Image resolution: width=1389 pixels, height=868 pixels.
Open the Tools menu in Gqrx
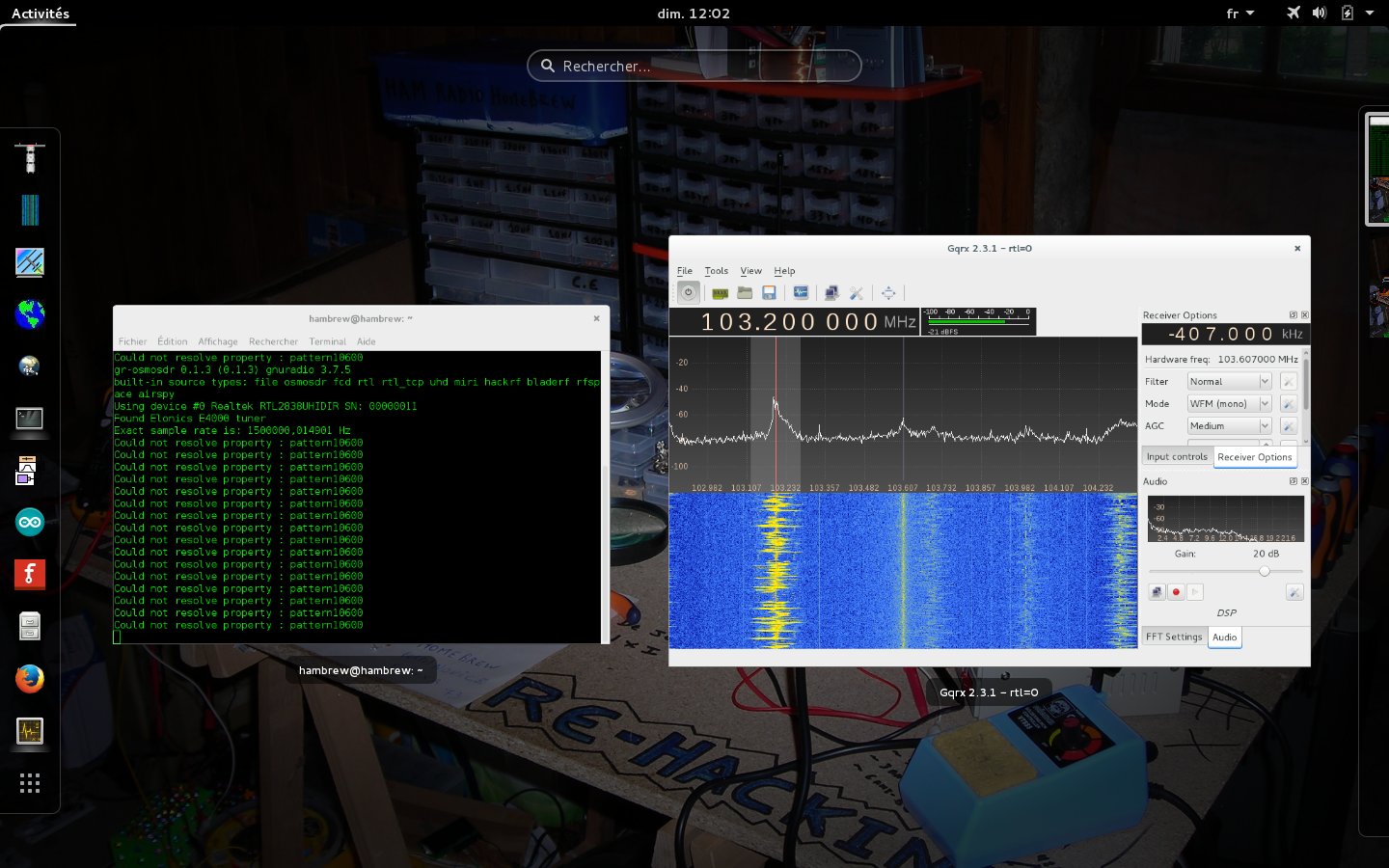click(x=716, y=271)
